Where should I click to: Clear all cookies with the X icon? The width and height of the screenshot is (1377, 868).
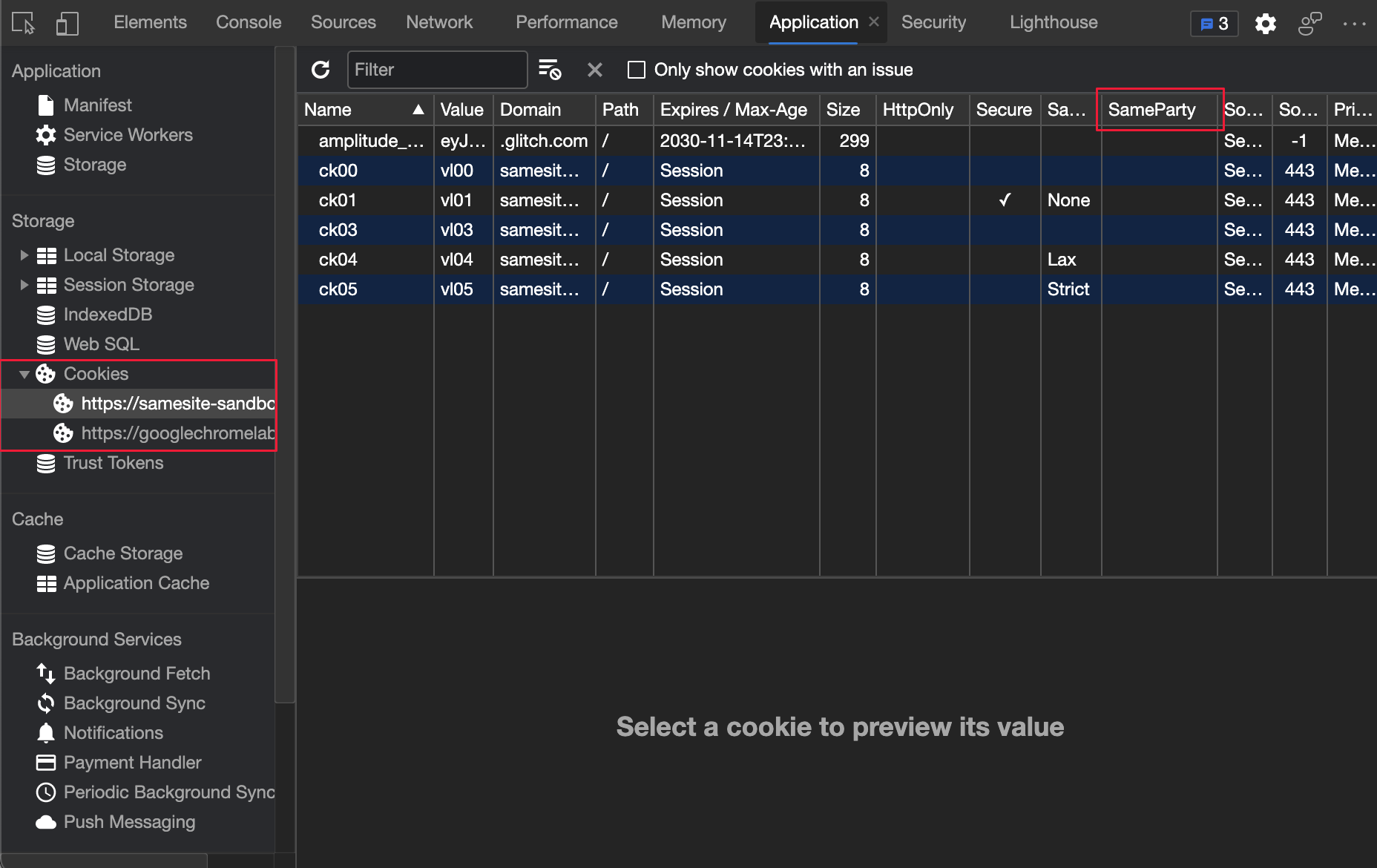595,69
